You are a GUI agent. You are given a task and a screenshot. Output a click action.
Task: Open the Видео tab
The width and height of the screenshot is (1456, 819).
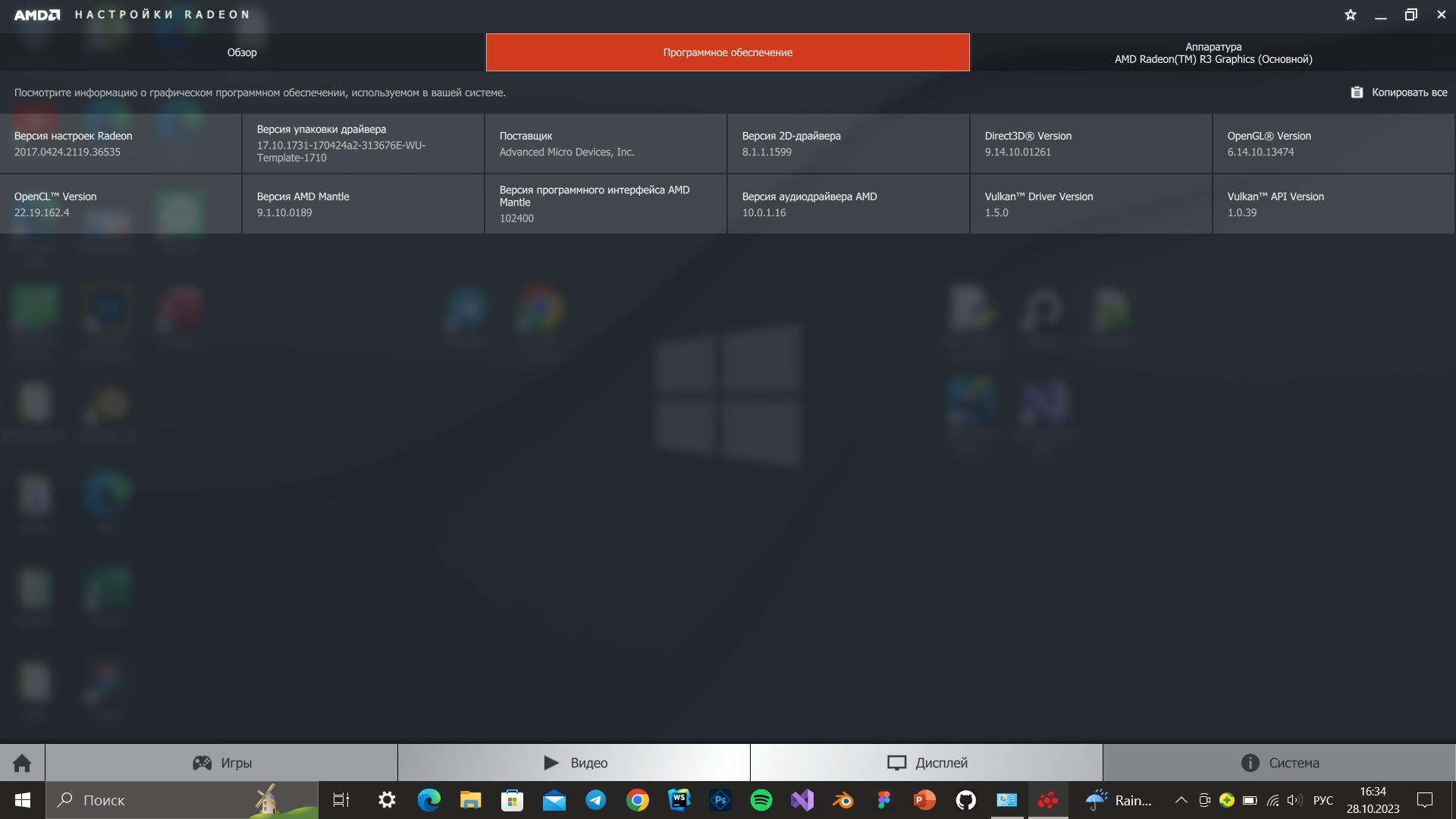point(574,763)
